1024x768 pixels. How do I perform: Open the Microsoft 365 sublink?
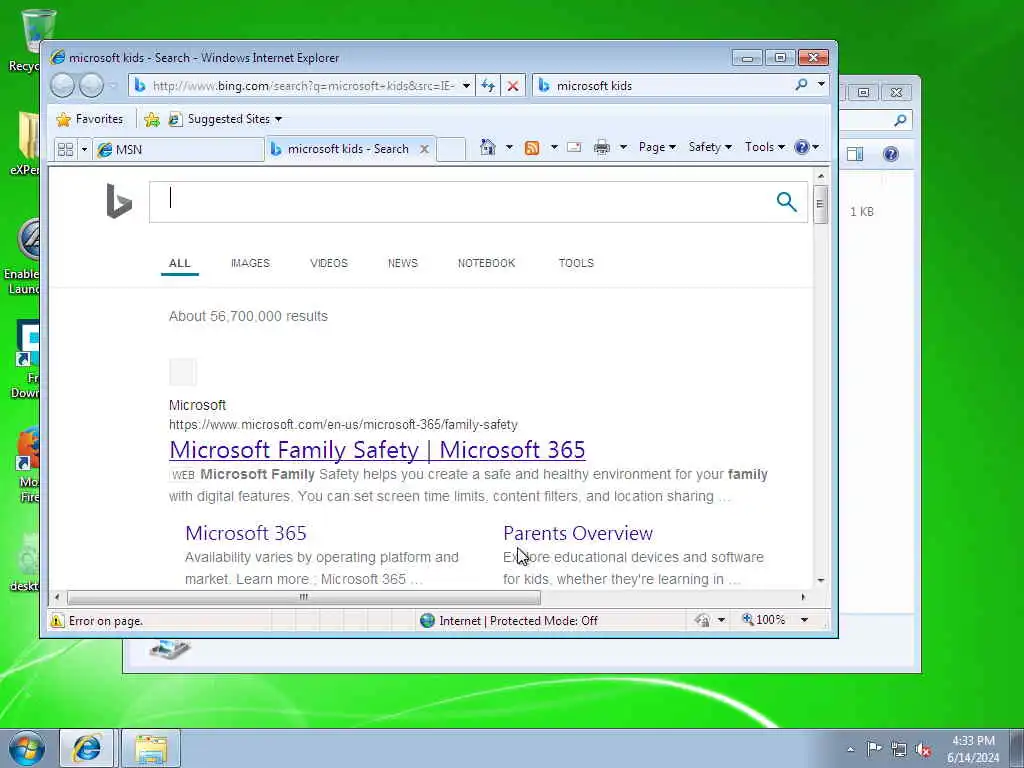point(246,533)
